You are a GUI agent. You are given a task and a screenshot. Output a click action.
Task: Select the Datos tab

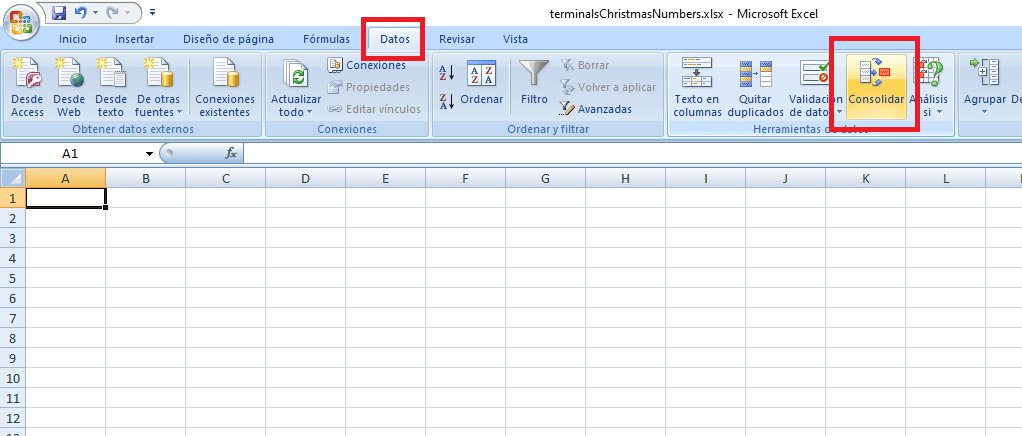(x=395, y=39)
